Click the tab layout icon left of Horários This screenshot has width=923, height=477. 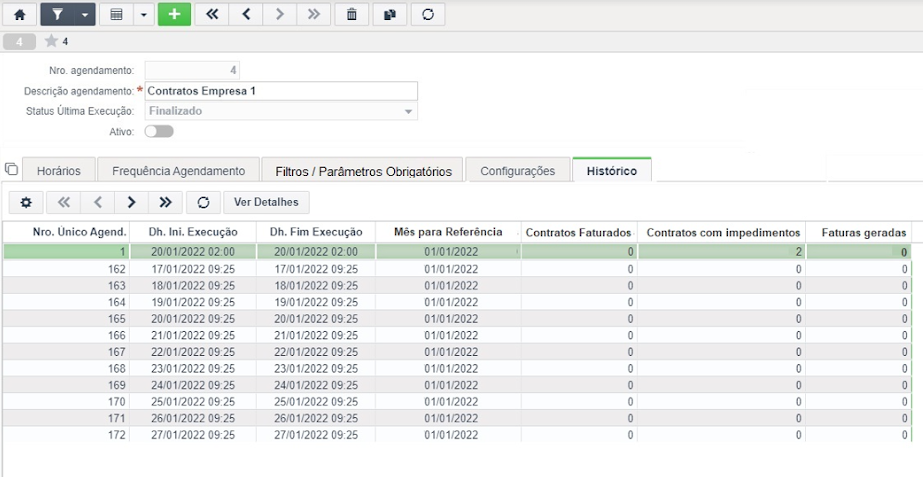tap(11, 170)
